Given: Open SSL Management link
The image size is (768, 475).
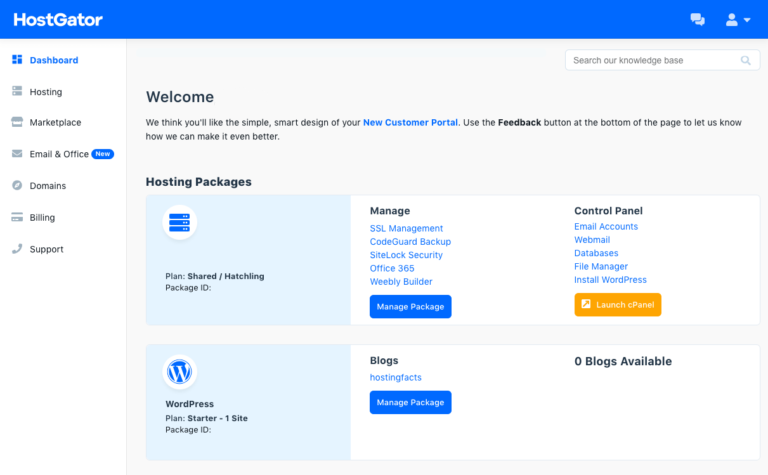Looking at the screenshot, I should (x=406, y=228).
